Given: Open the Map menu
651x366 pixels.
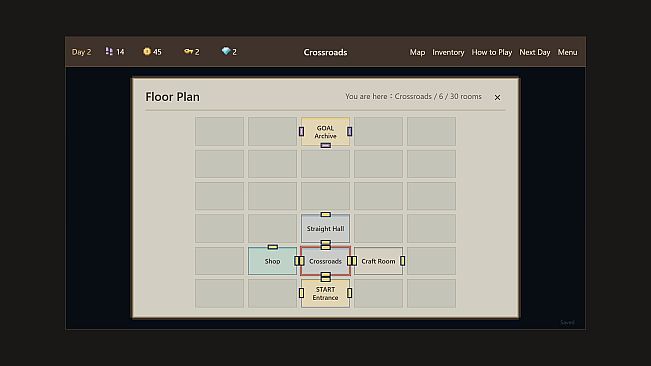Looking at the screenshot, I should (417, 52).
